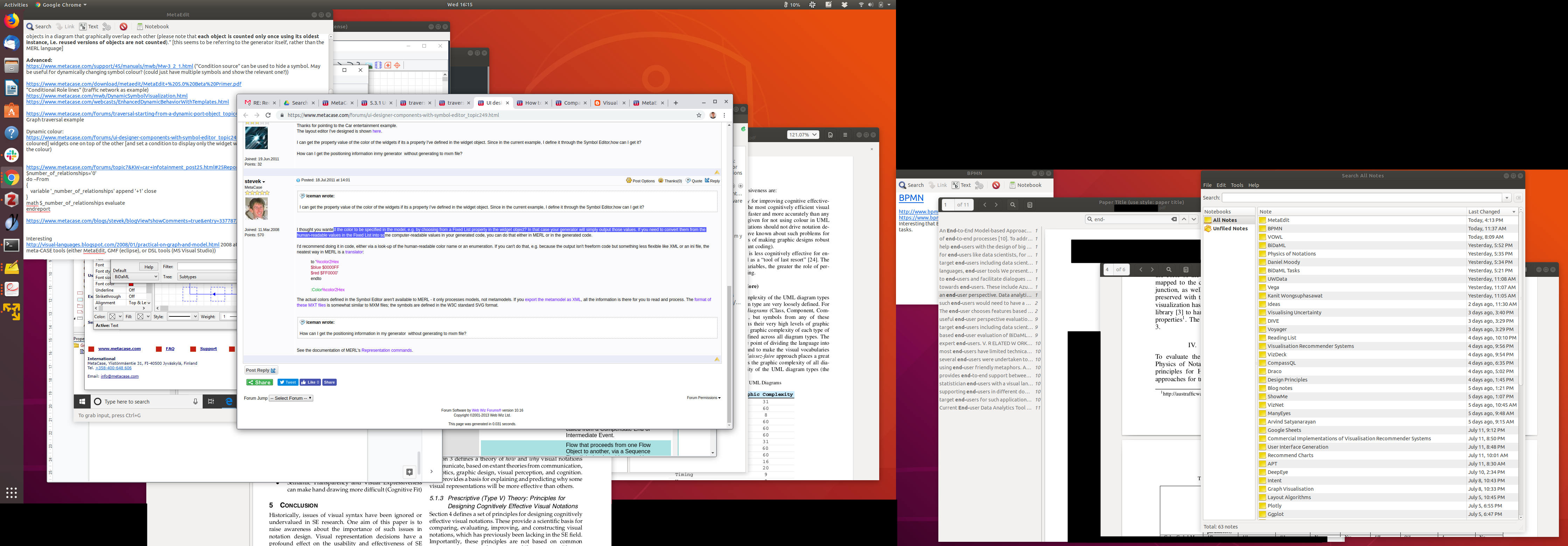Image resolution: width=1568 pixels, height=546 pixels.
Task: Click the Windows Start button in VM
Action: pos(82,402)
